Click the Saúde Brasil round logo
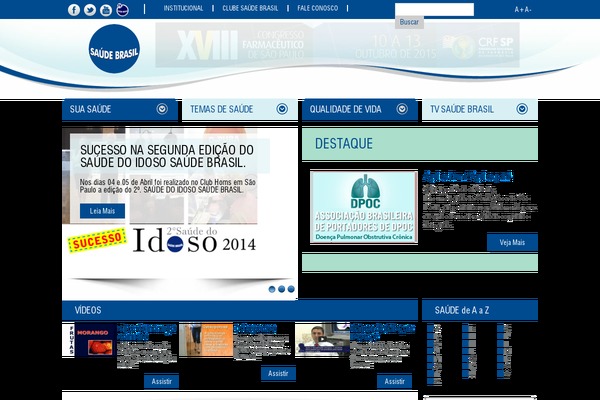This screenshot has width=600, height=400. click(114, 49)
